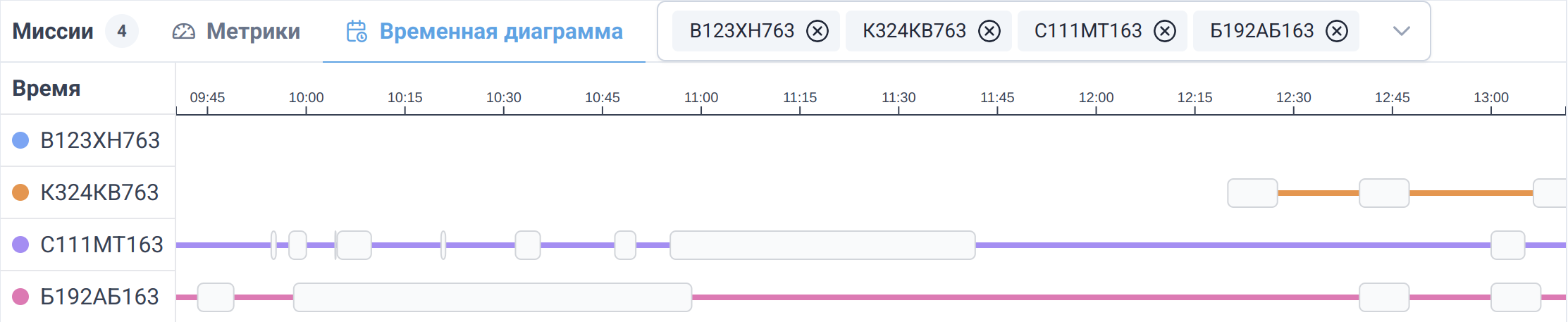Click the pink dot of Б192АБ163
Image resolution: width=1568 pixels, height=322 pixels.
coord(21,297)
